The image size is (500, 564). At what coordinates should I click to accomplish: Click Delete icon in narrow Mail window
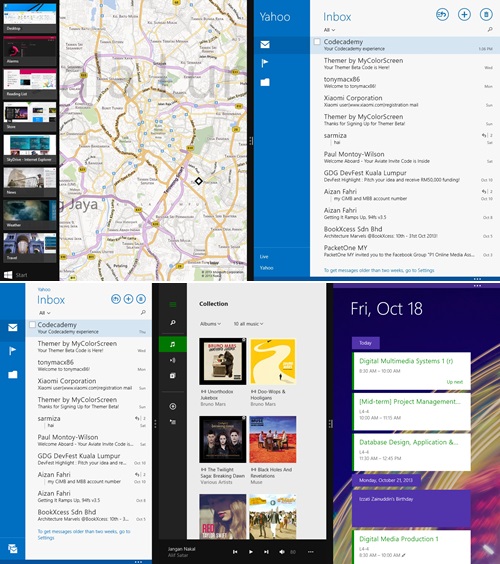coord(141,299)
